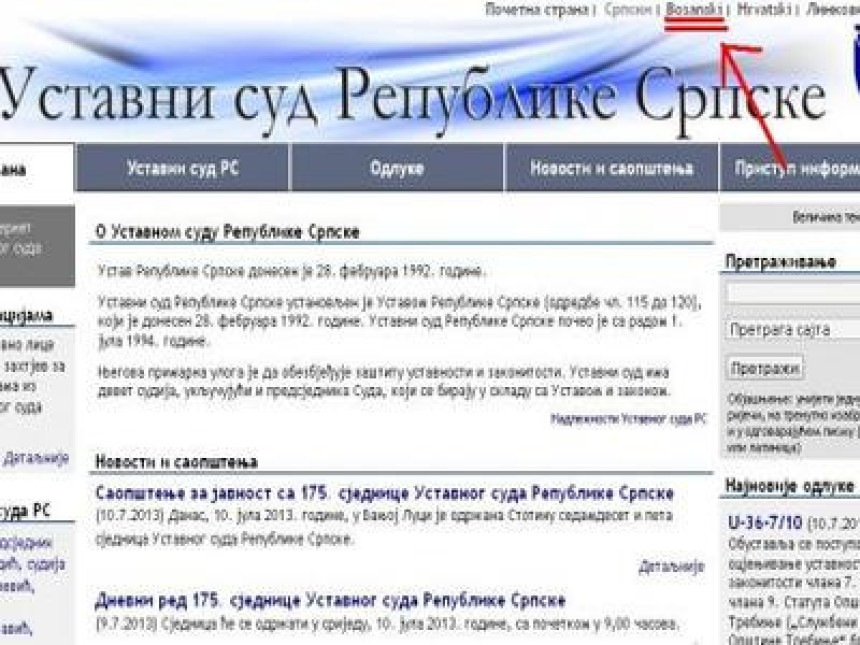The image size is (860, 645).
Task: Click the site search text field
Action: pyautogui.click(x=793, y=293)
